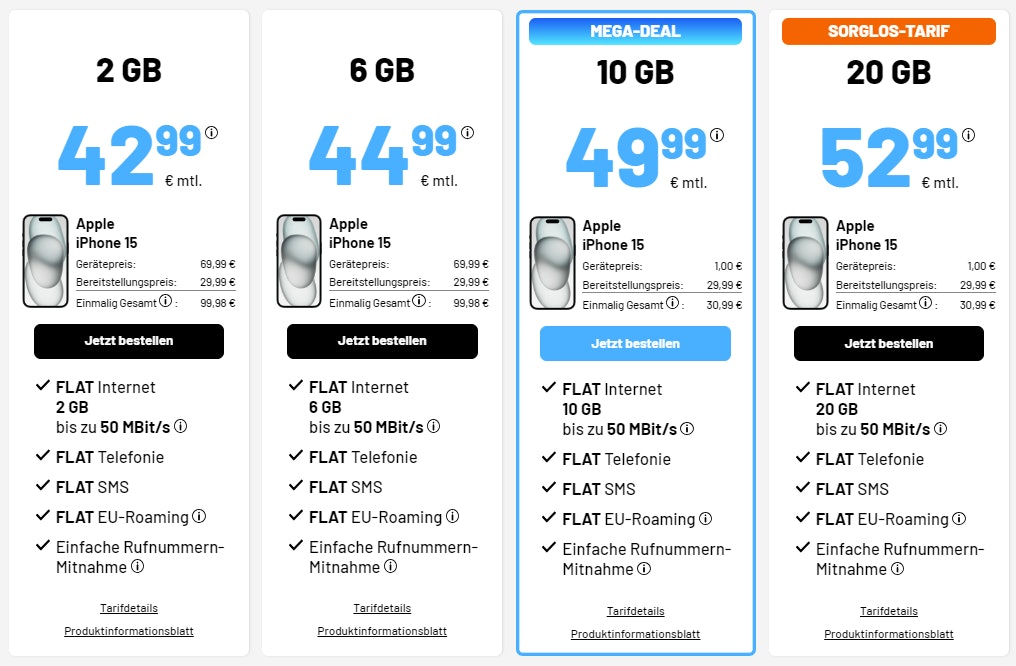
Task: Select the iPhone 15 picture in the 20 GB offer
Action: (804, 262)
